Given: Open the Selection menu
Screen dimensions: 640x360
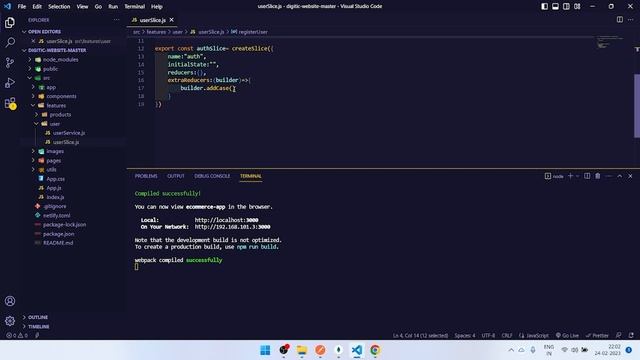Looking at the screenshot, I should point(59,7).
